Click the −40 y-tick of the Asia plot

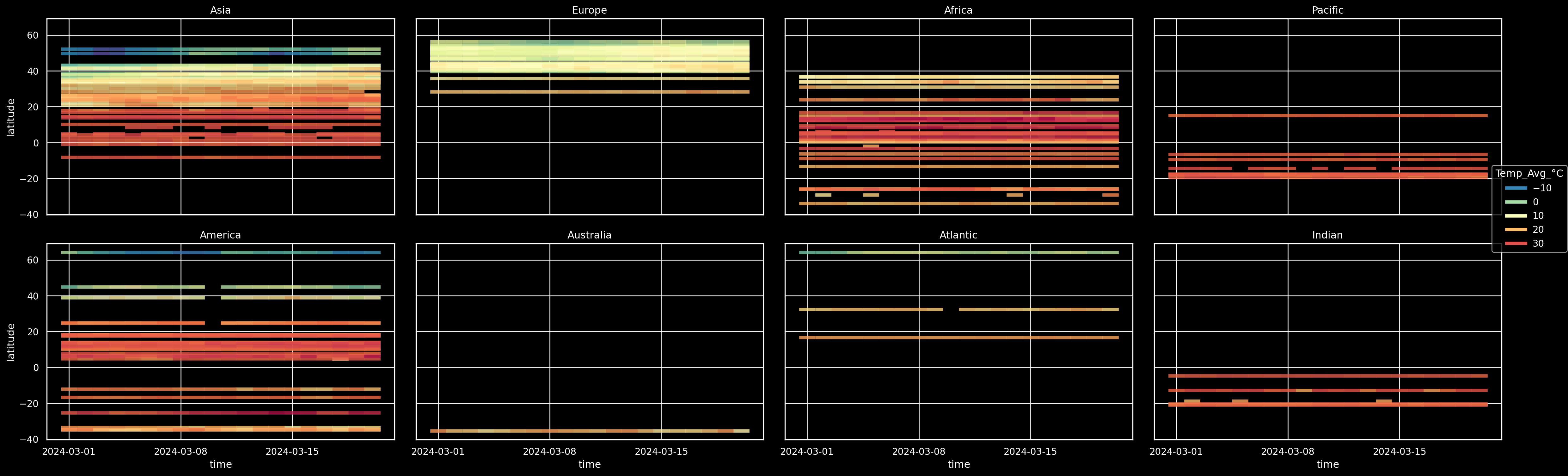click(28, 215)
